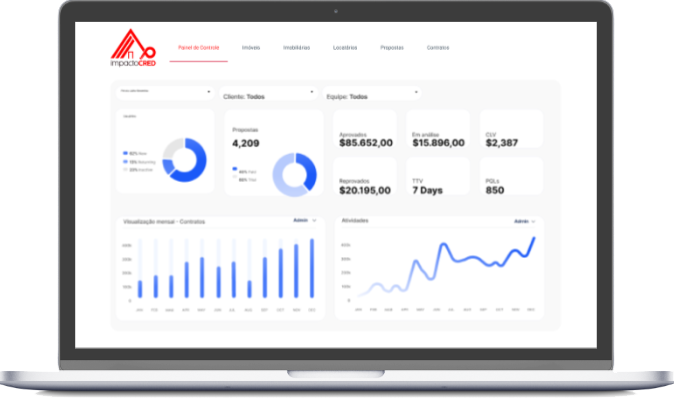The image size is (680, 407).
Task: Open the Equipe: Todos dropdown
Action: click(372, 96)
